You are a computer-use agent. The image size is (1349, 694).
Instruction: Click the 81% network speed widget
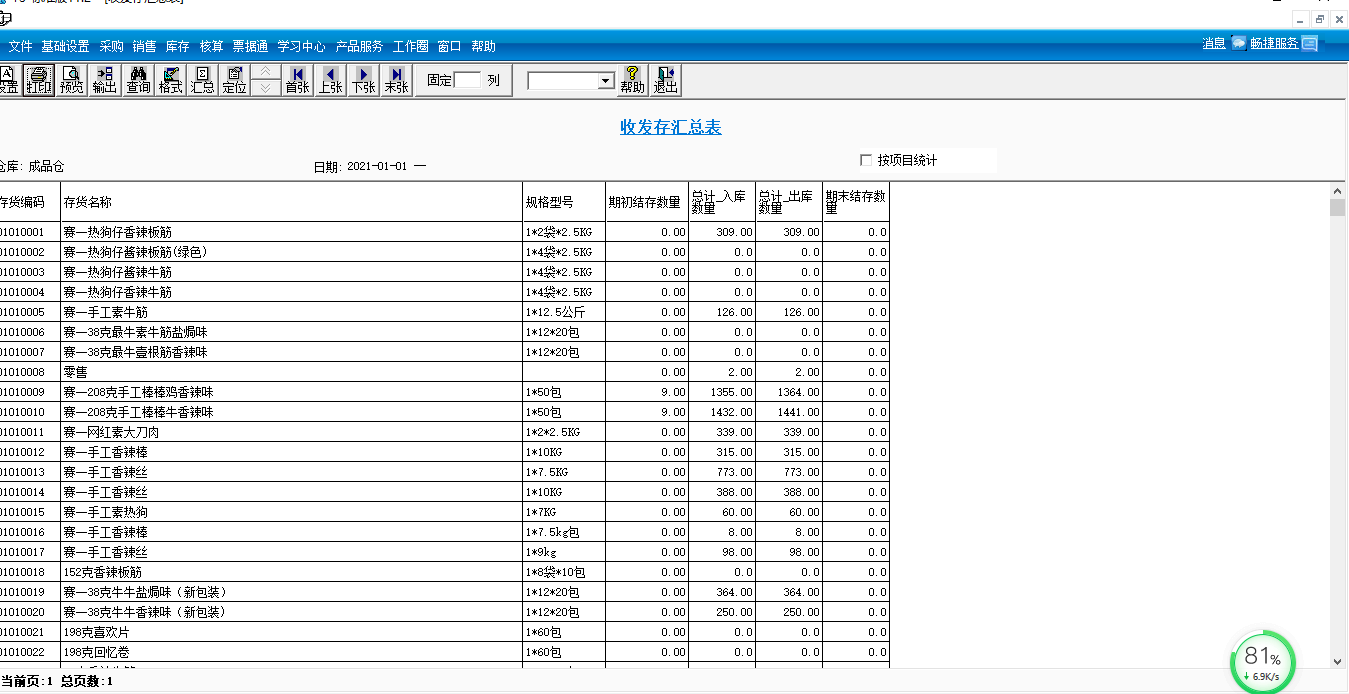1262,661
